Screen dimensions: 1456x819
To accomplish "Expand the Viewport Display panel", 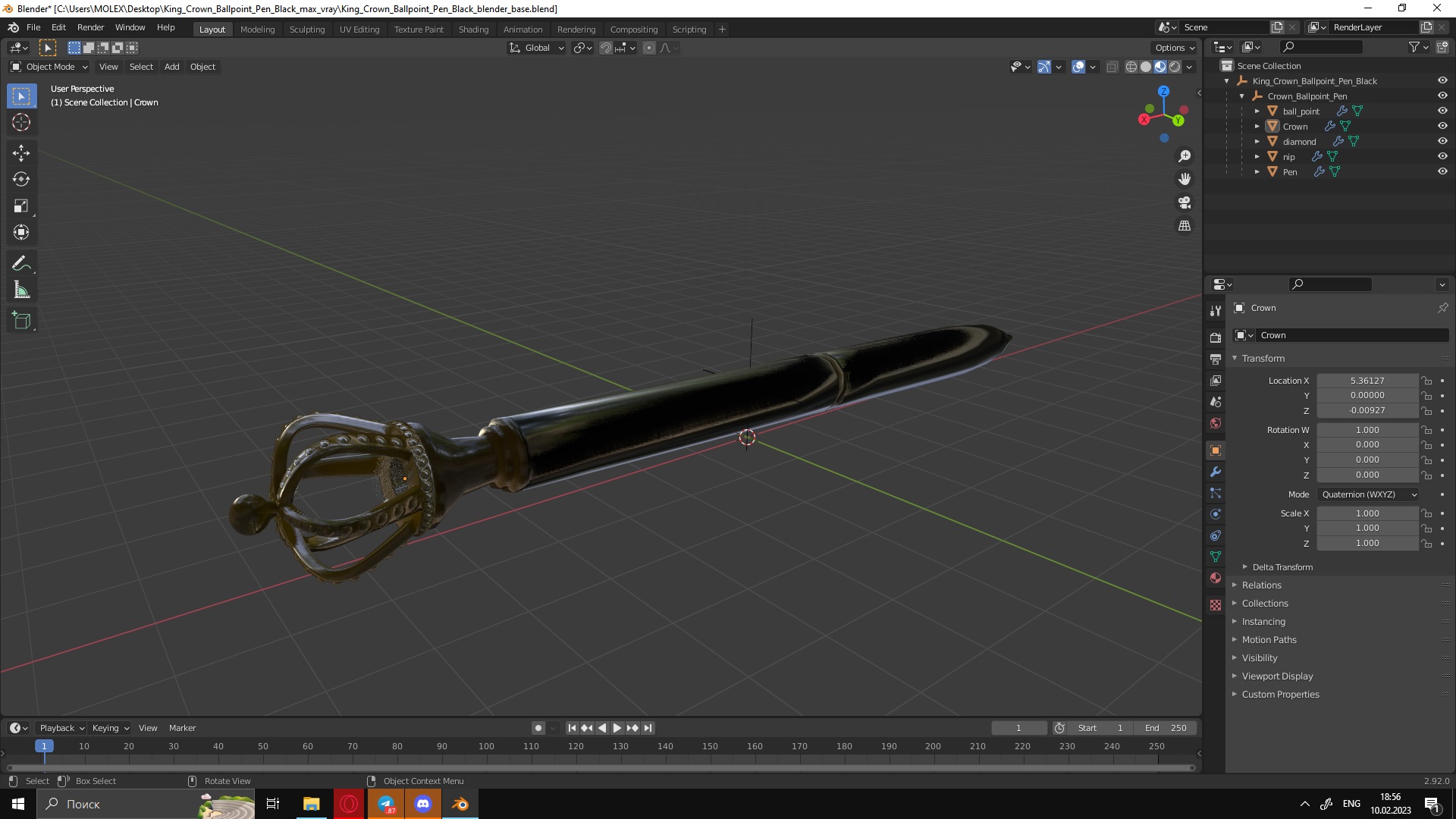I will (x=1277, y=676).
